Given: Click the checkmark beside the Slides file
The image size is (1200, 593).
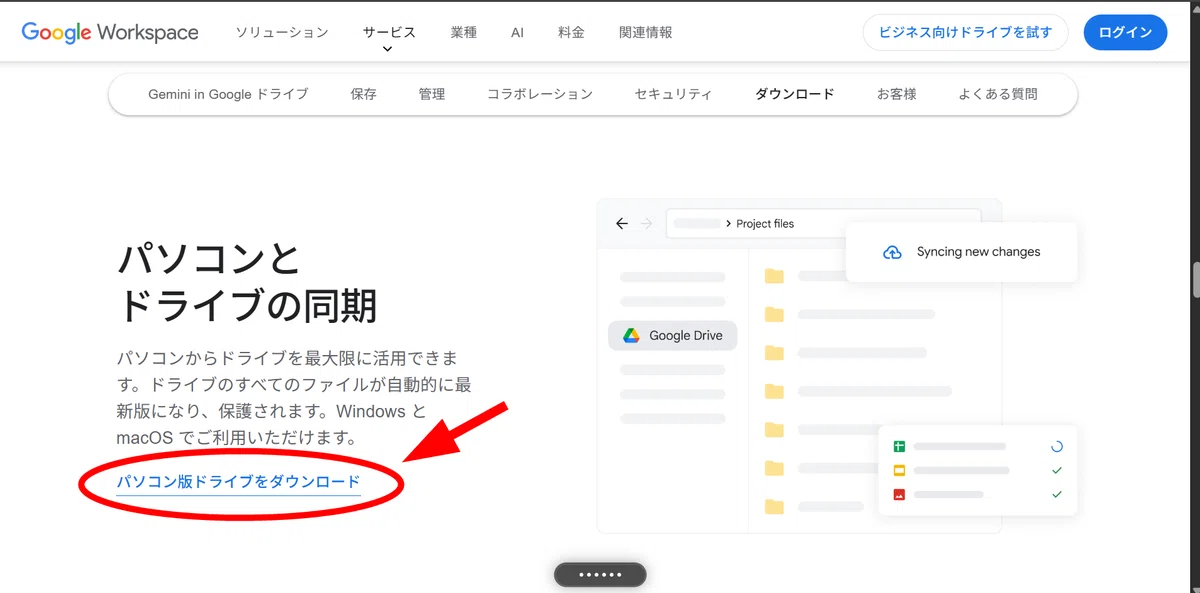Looking at the screenshot, I should point(1057,471).
